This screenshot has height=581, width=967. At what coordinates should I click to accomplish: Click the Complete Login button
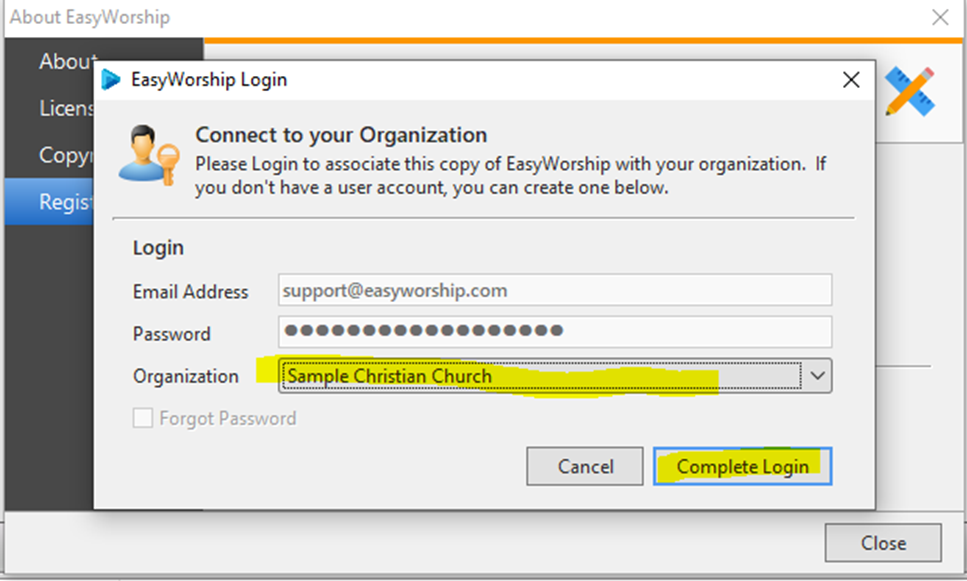point(743,466)
